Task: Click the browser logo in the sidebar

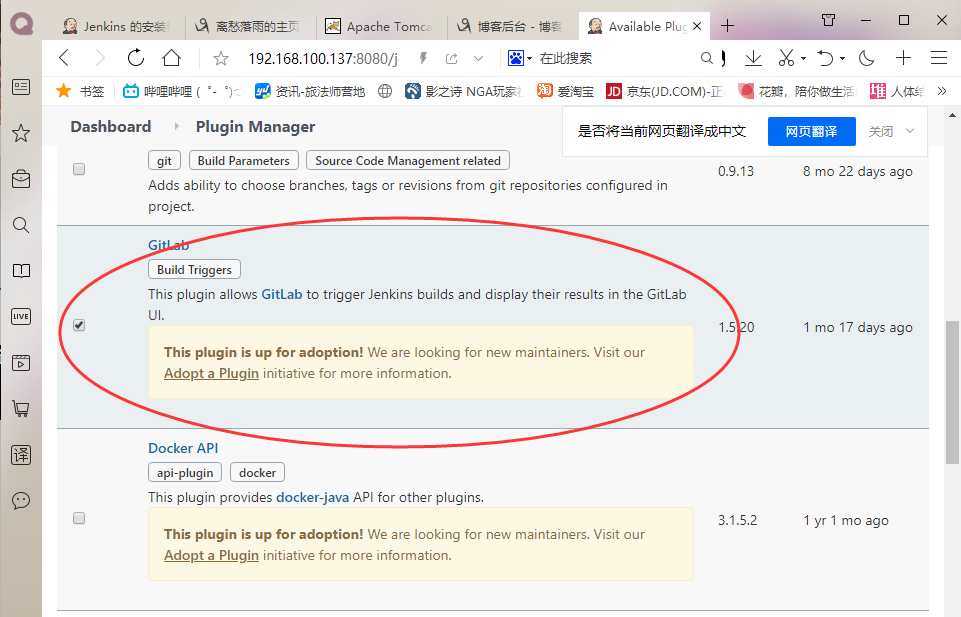Action: coord(21,24)
